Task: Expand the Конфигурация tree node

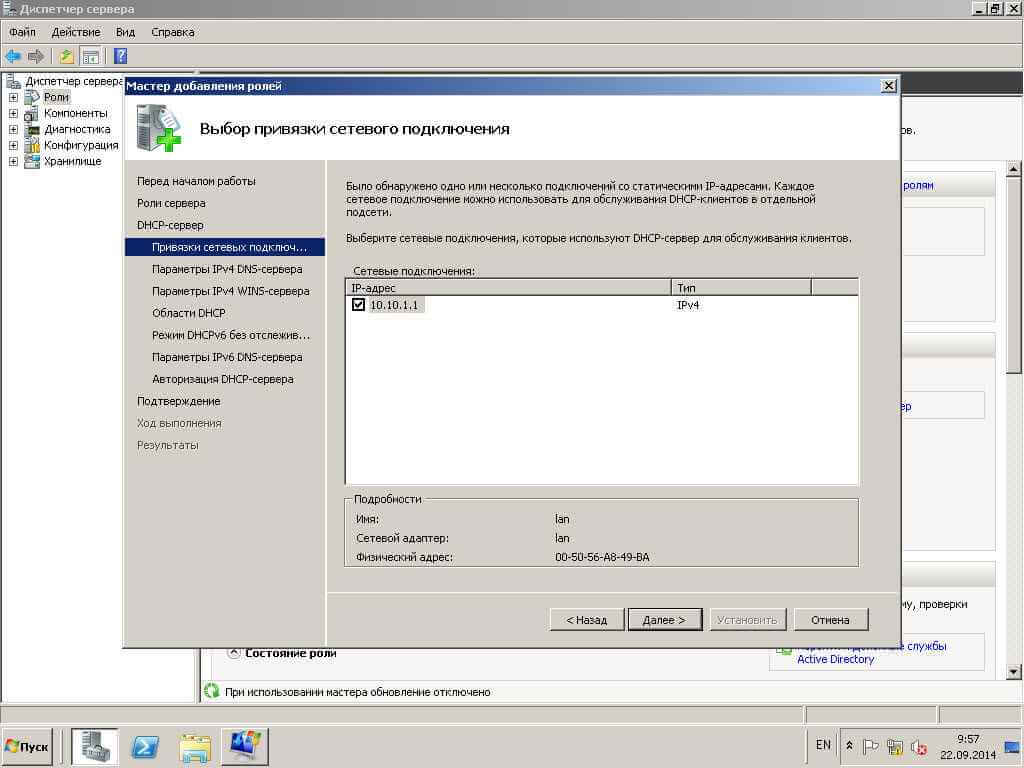Action: 13,146
